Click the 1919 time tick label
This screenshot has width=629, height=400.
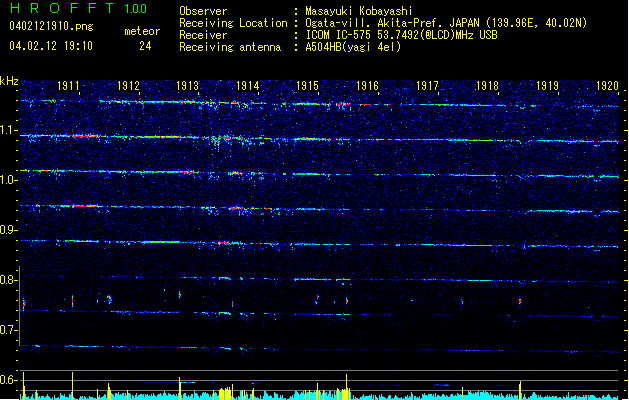point(547,86)
